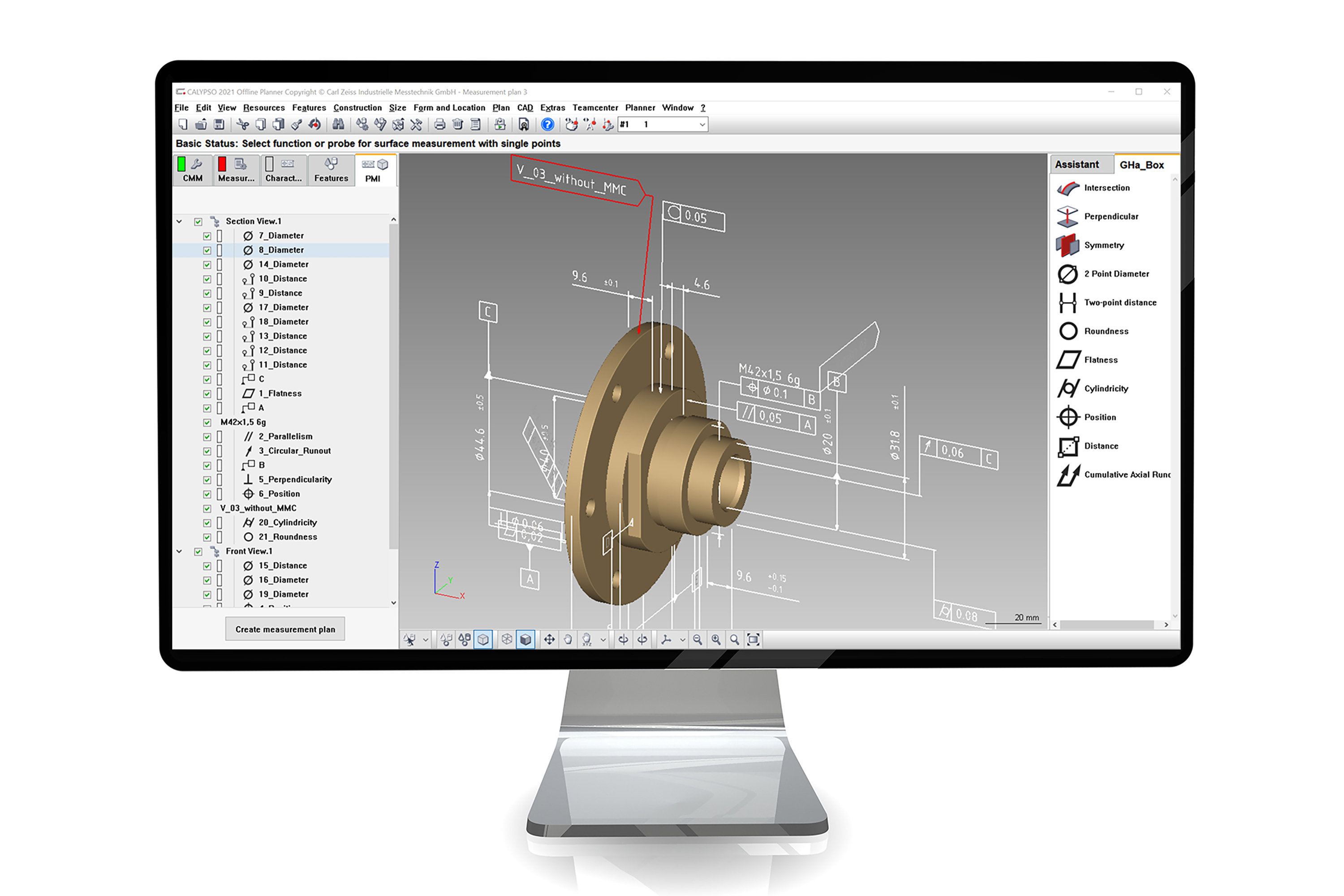
Task: Collapse the Section View.1 tree node
Action: [x=180, y=221]
